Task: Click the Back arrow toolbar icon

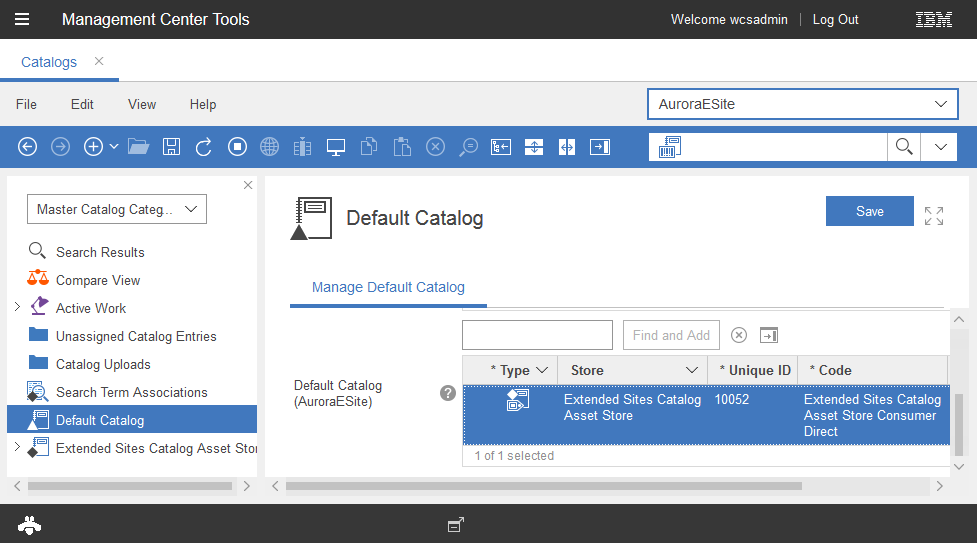Action: pyautogui.click(x=27, y=147)
